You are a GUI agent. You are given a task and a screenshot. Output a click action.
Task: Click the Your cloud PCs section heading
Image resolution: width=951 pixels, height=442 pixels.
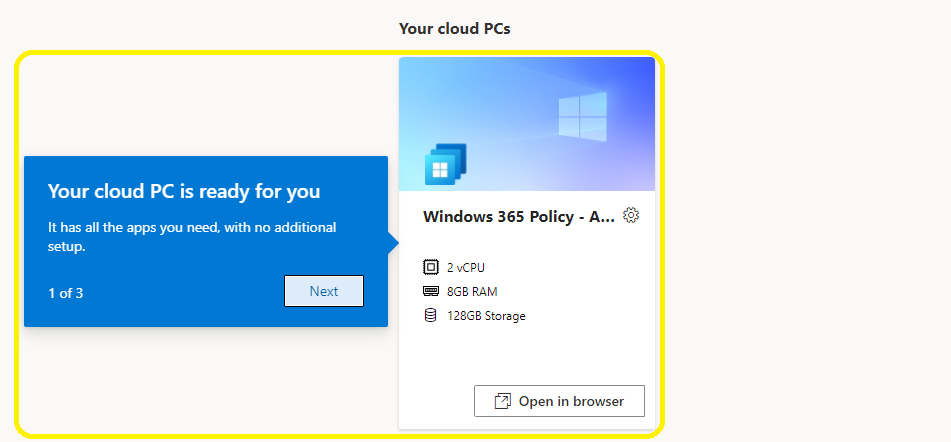(x=454, y=28)
